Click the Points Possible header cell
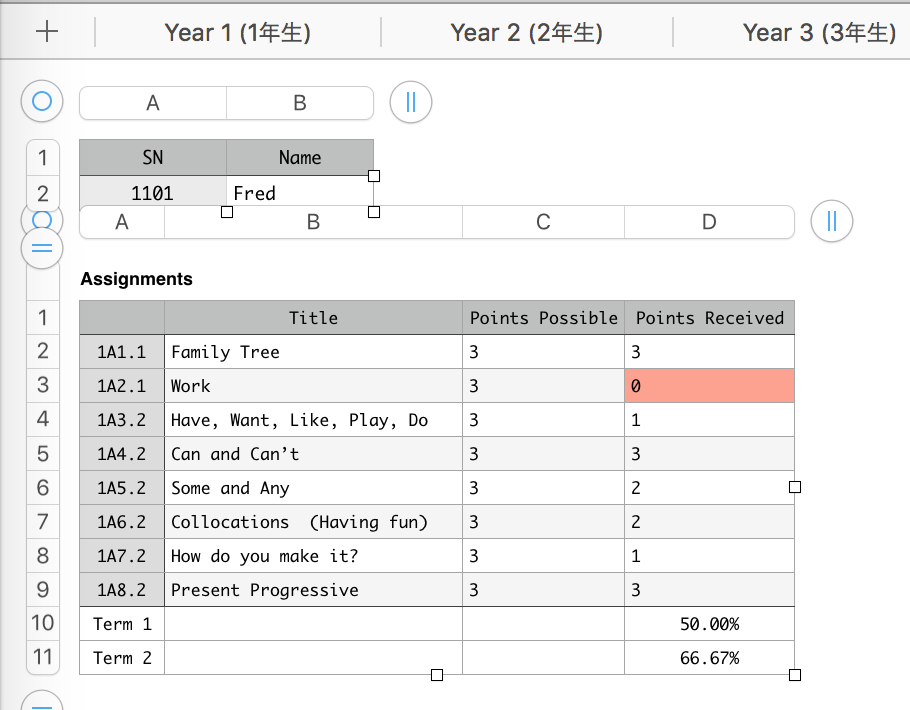910x710 pixels. click(543, 318)
